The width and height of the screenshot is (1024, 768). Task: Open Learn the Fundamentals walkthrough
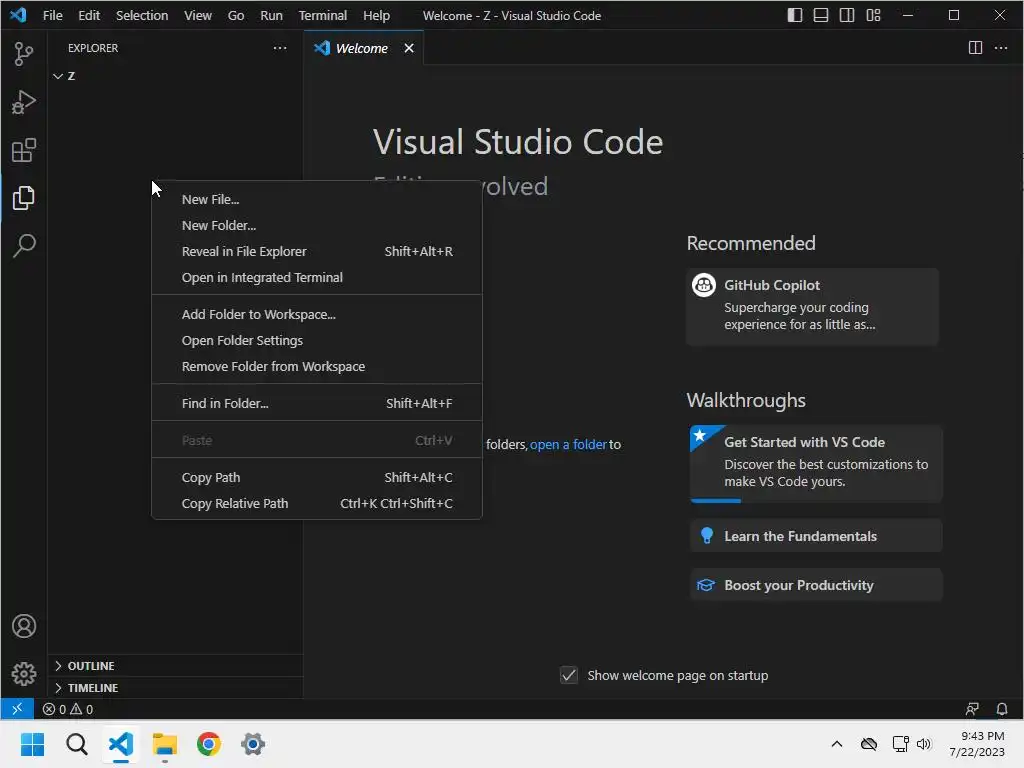point(816,536)
